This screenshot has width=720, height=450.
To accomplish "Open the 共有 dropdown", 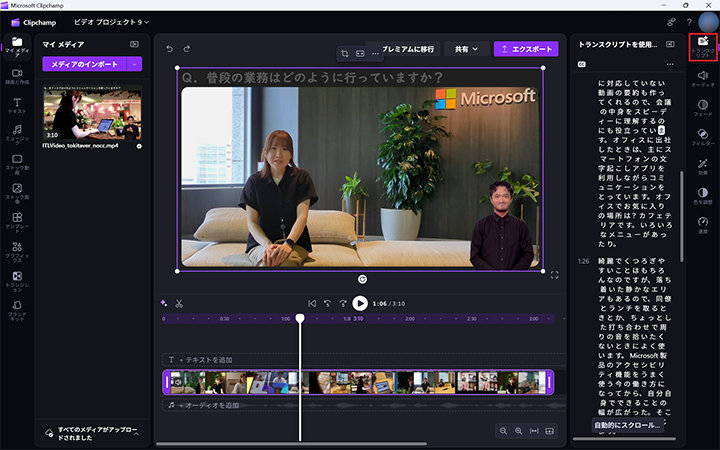I will point(467,49).
